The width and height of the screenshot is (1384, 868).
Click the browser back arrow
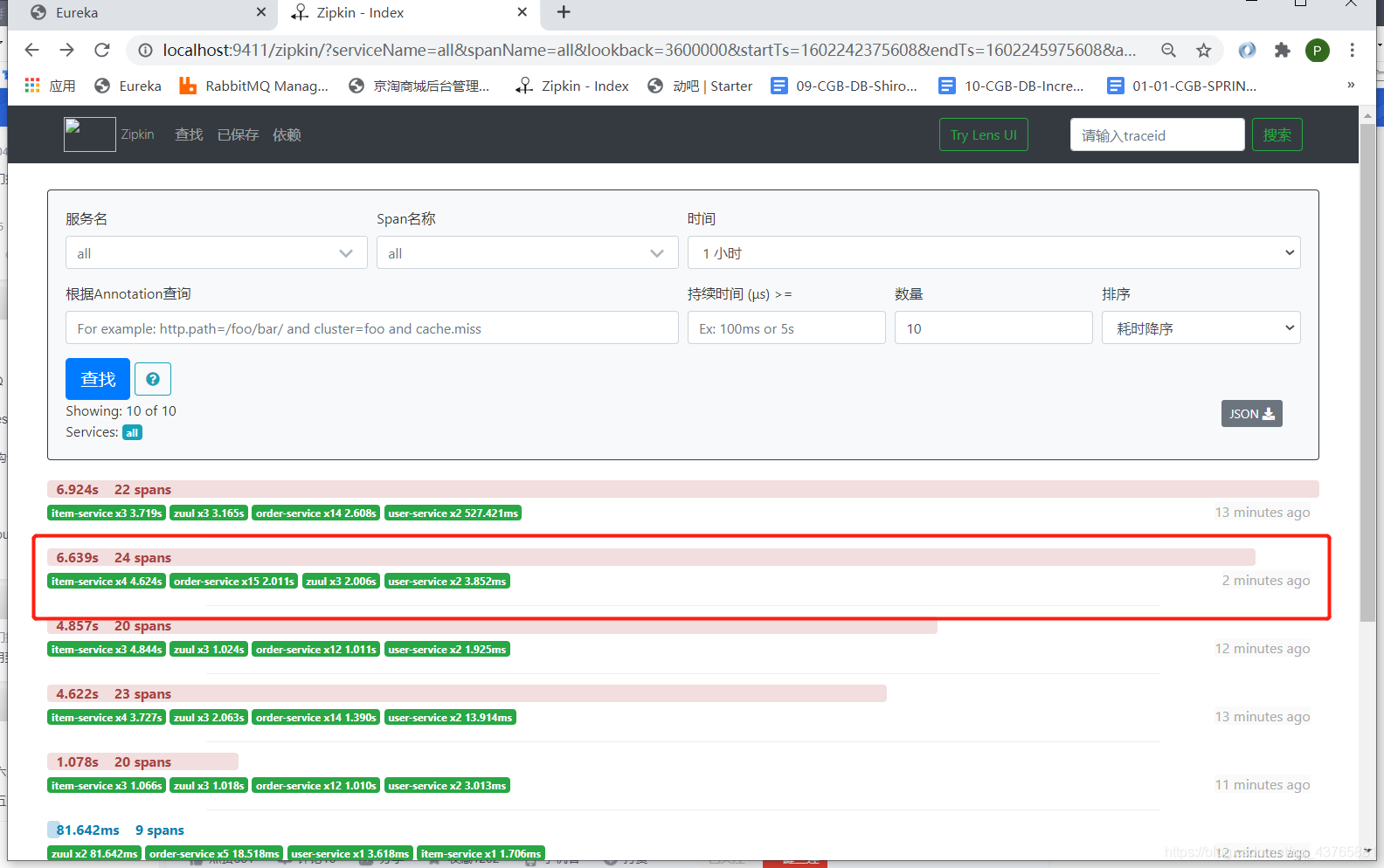pyautogui.click(x=31, y=50)
